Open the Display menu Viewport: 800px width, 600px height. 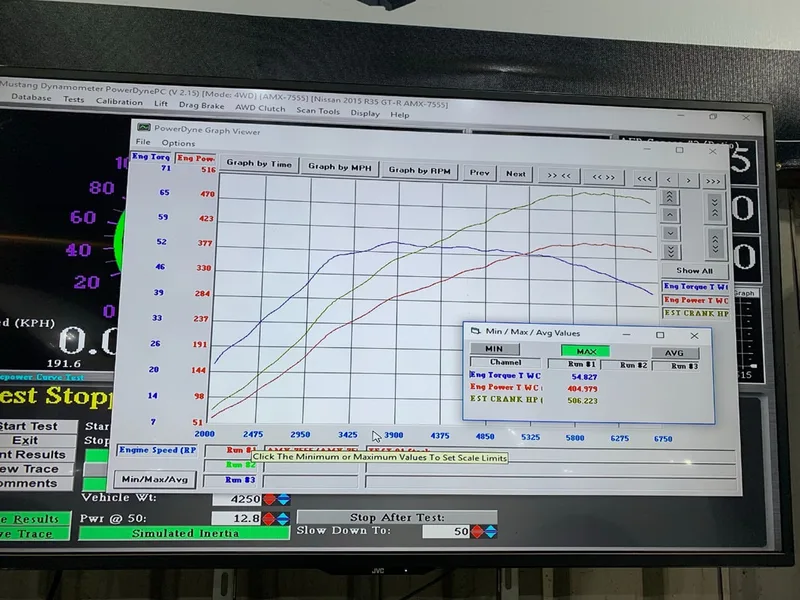pos(365,113)
